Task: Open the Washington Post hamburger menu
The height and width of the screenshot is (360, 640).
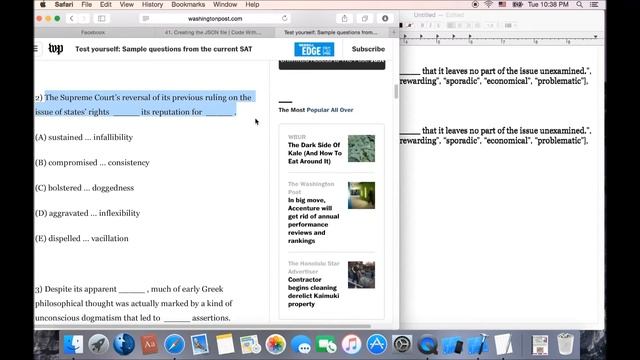Action: coord(36,49)
